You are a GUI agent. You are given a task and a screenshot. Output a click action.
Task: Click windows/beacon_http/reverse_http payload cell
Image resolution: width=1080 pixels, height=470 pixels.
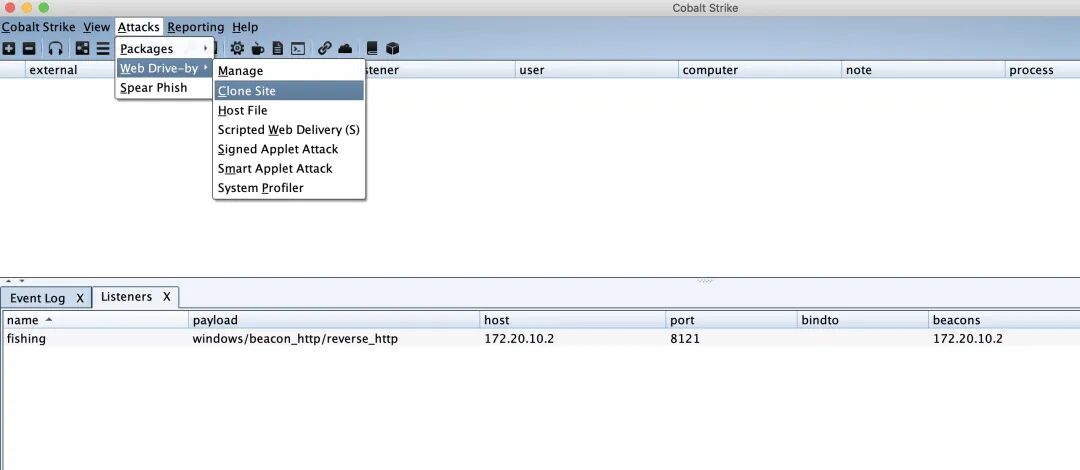(x=295, y=338)
